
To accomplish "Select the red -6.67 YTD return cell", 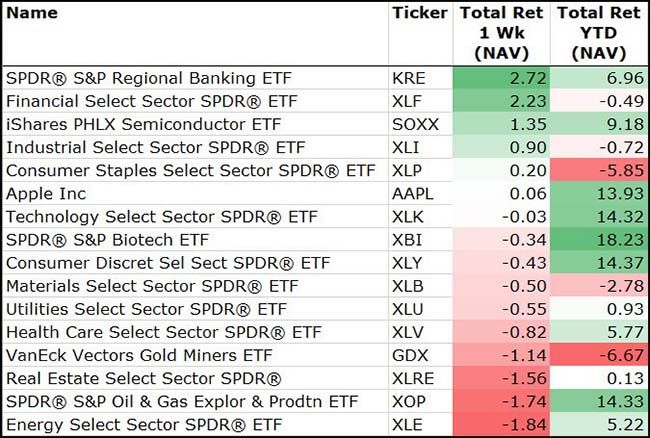I will point(598,355).
